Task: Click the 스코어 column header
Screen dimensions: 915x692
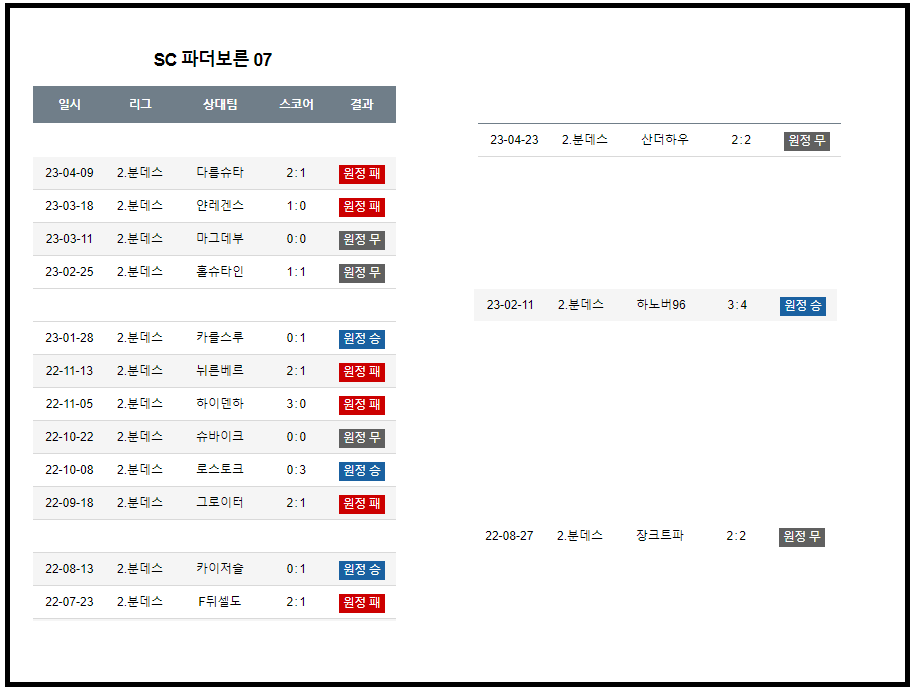Action: (296, 104)
